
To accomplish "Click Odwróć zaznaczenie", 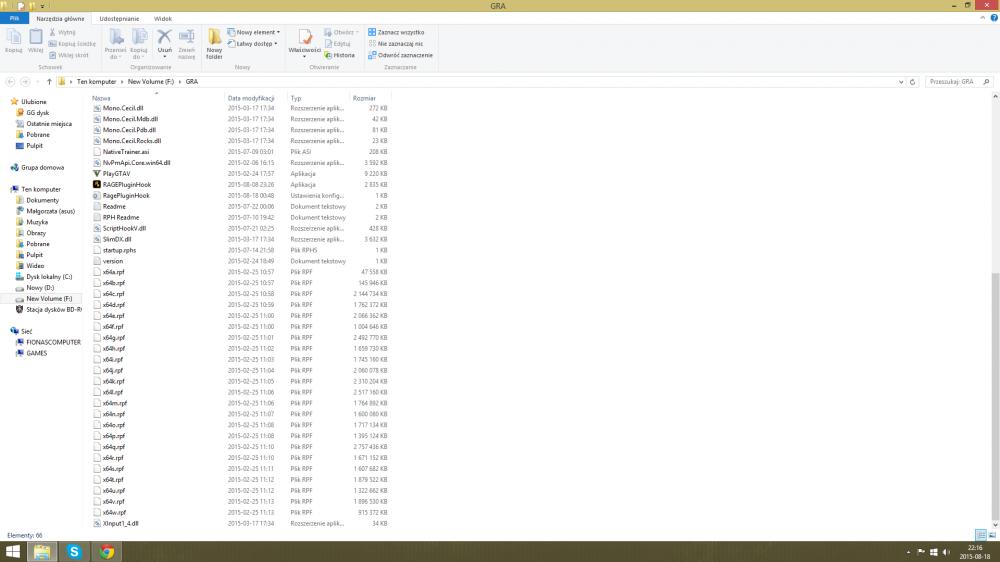I will pyautogui.click(x=401, y=55).
